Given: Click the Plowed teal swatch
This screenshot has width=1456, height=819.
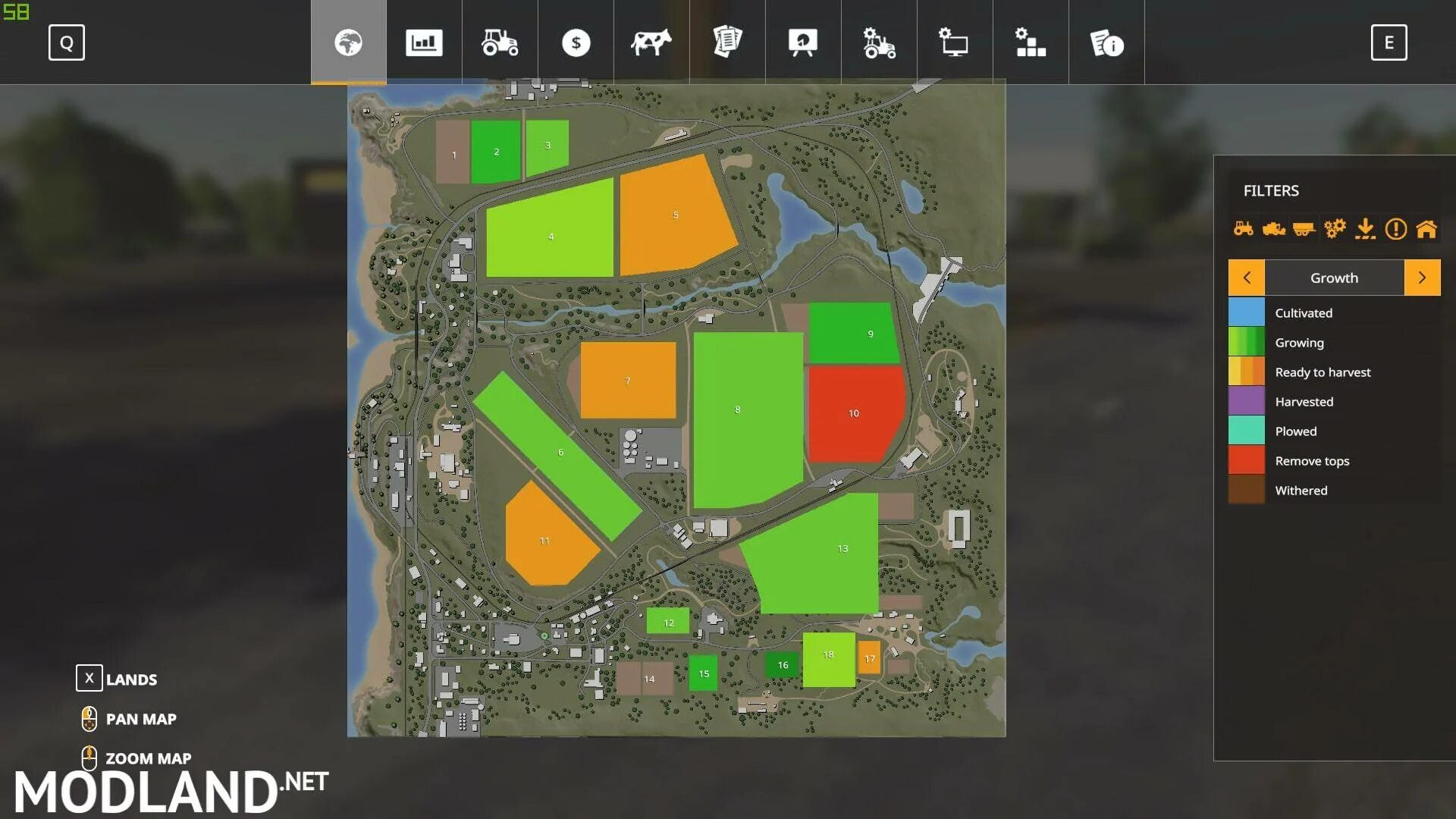Looking at the screenshot, I should click(x=1247, y=430).
